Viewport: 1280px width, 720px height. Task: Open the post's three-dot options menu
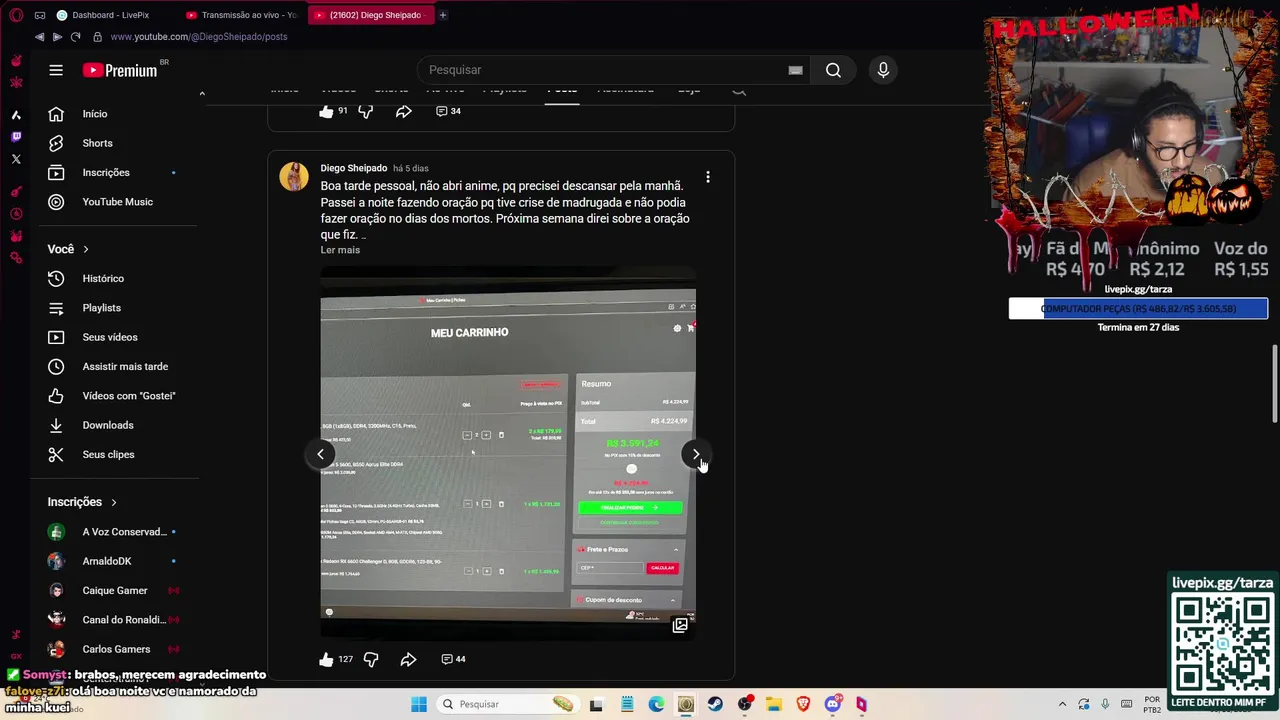click(708, 177)
